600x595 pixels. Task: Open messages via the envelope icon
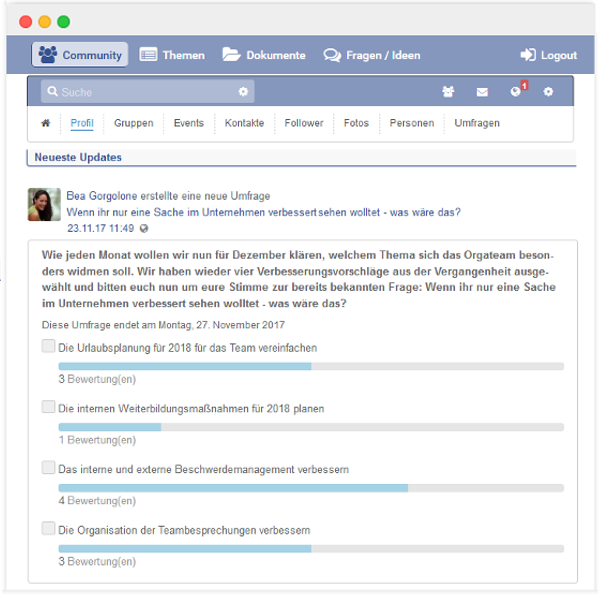click(482, 92)
